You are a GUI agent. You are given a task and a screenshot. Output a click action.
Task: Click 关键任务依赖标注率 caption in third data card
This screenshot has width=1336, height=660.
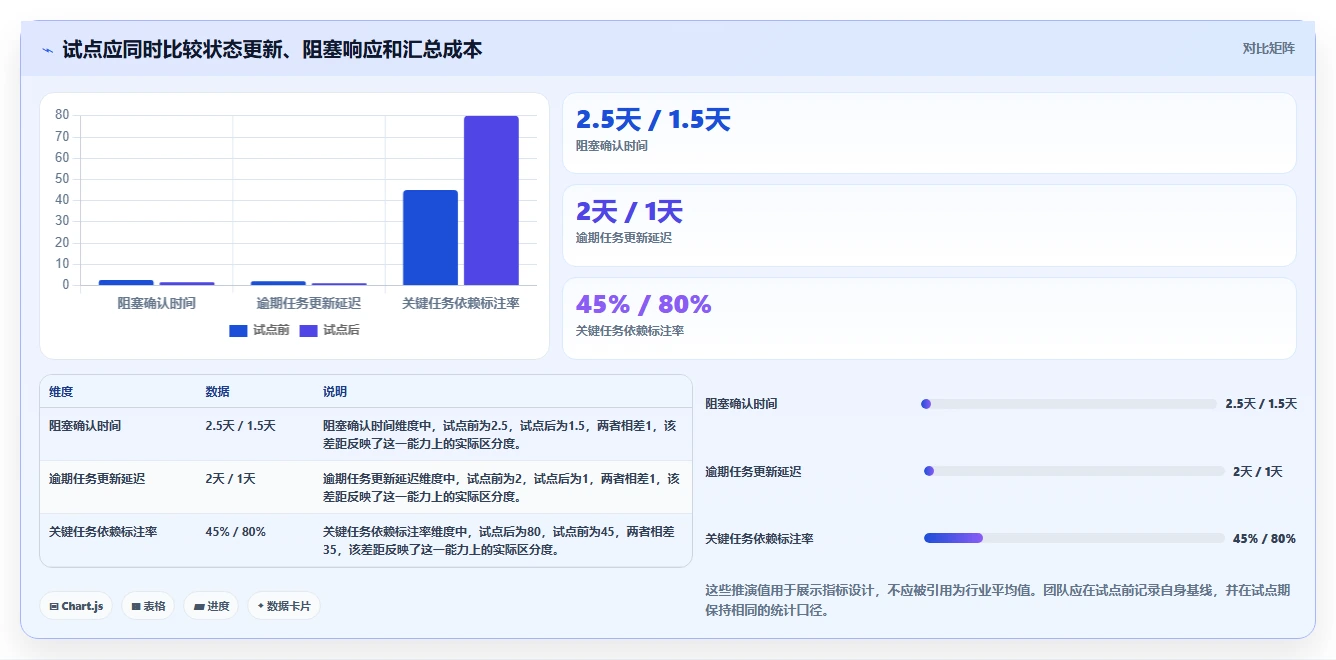click(x=630, y=330)
